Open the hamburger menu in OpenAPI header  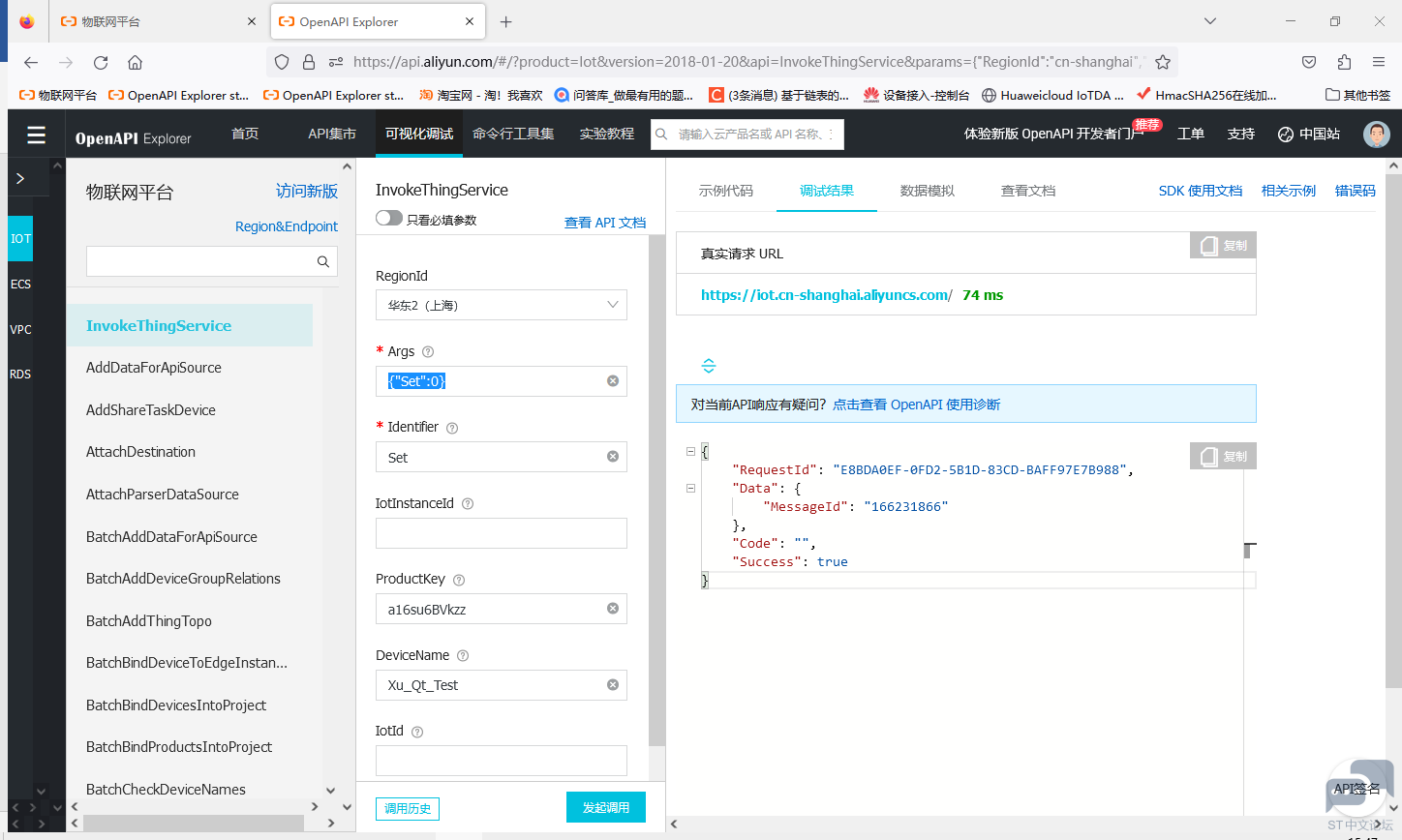[x=36, y=135]
